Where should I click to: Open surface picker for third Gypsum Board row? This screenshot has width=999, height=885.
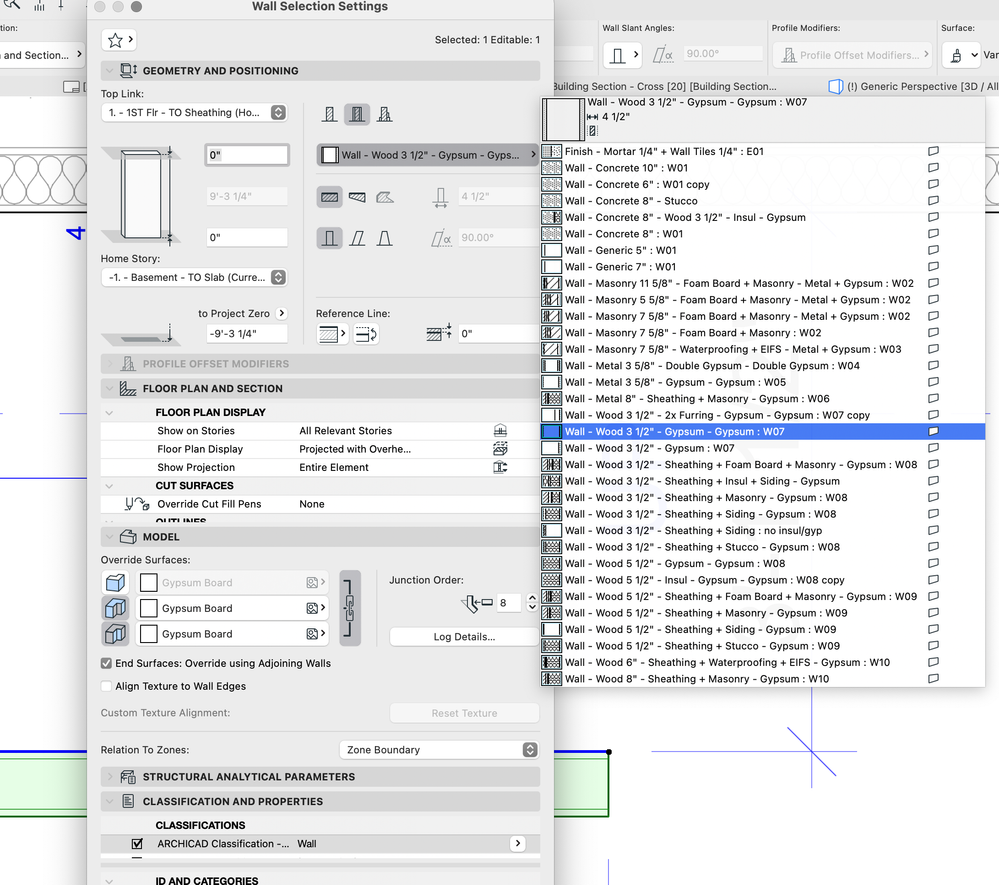pyautogui.click(x=315, y=634)
